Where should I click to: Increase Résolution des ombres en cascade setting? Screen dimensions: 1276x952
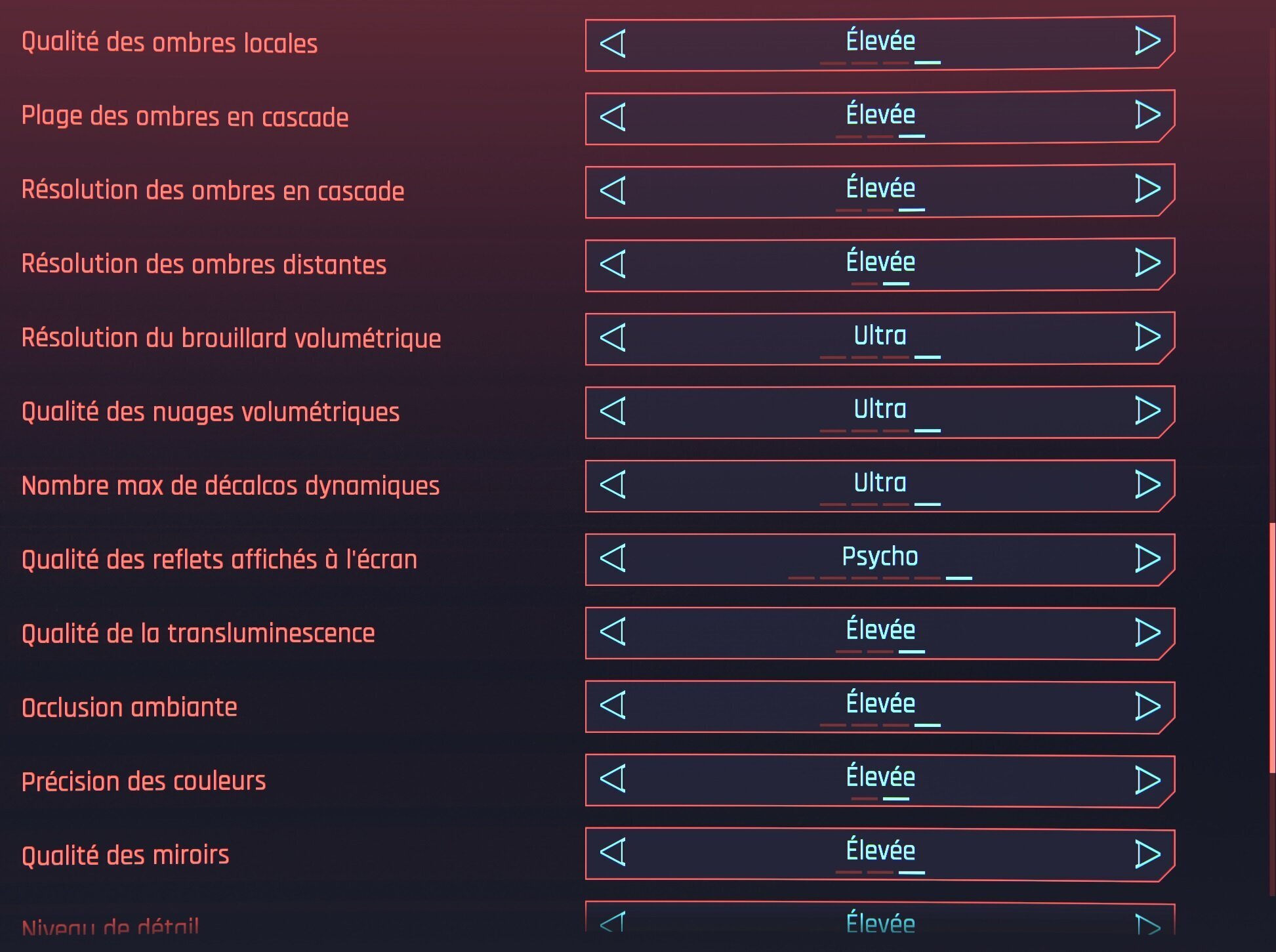click(x=1147, y=189)
